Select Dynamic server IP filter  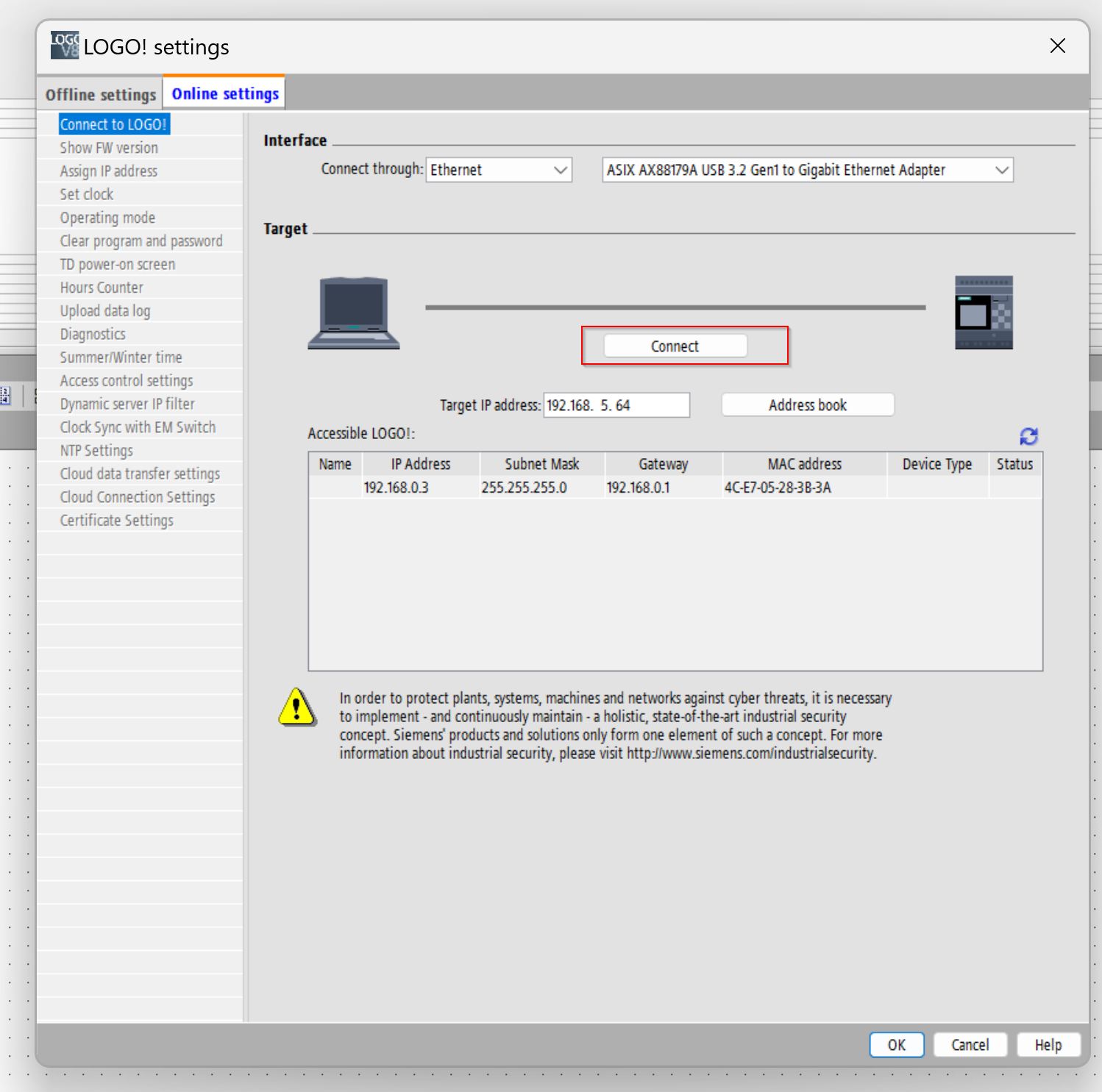(127, 404)
